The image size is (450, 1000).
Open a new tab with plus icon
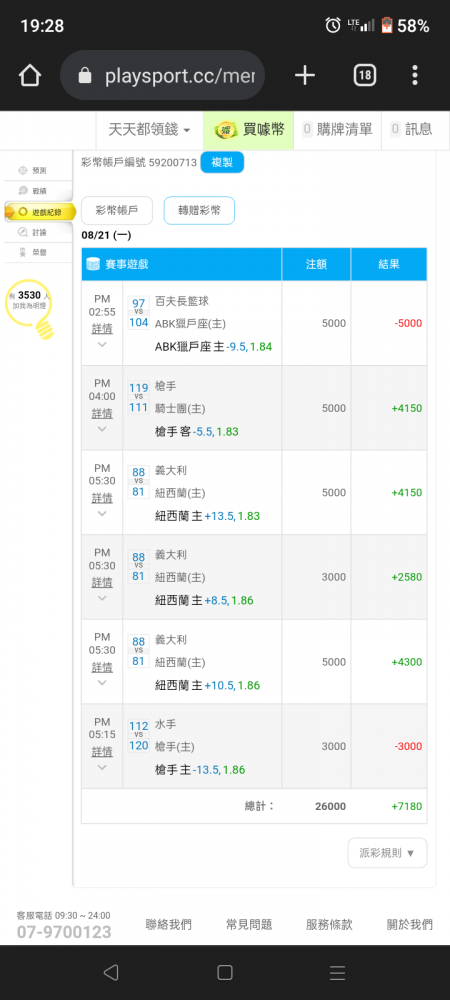point(305,76)
